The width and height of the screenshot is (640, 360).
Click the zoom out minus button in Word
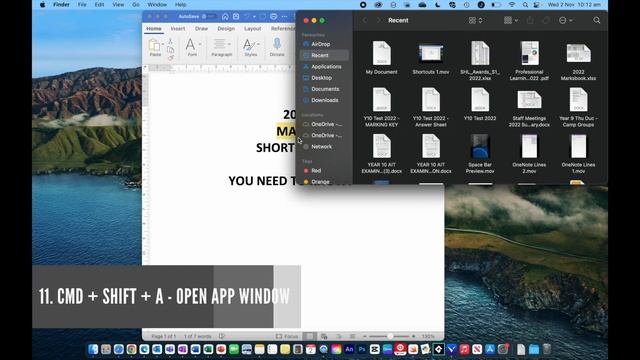pos(364,336)
